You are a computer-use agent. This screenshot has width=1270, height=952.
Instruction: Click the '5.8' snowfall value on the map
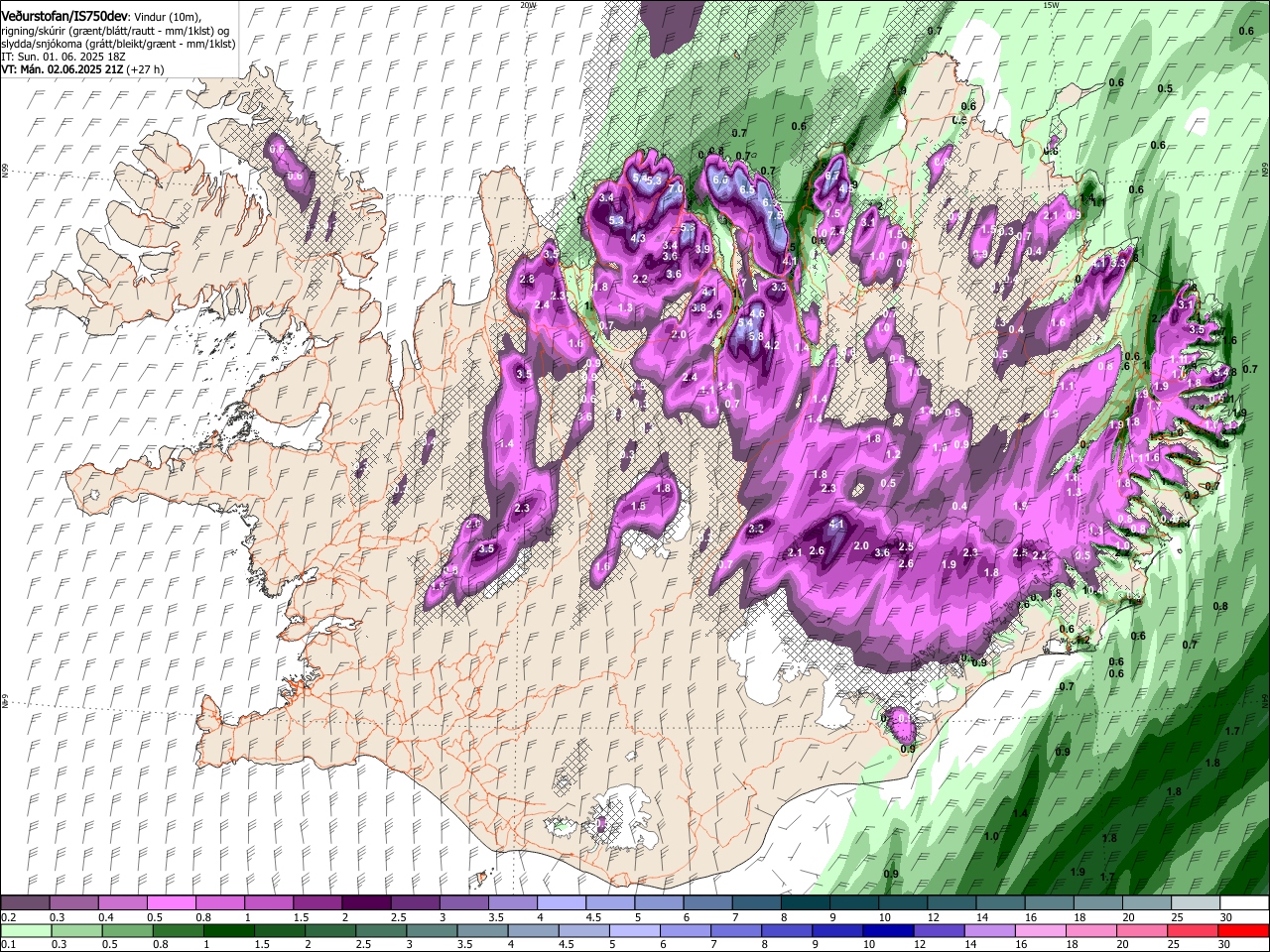tap(755, 336)
